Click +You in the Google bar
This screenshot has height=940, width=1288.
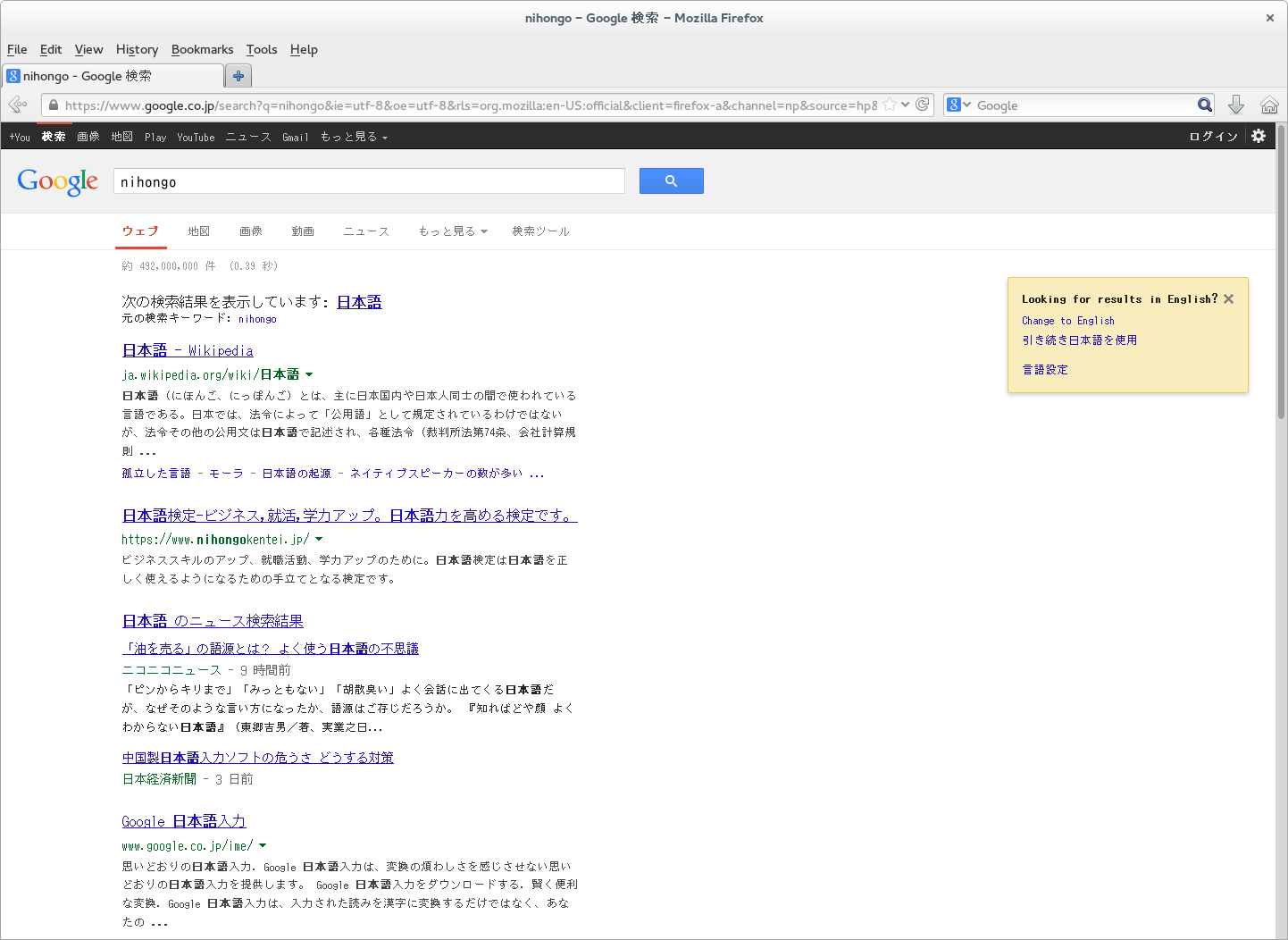coord(20,137)
